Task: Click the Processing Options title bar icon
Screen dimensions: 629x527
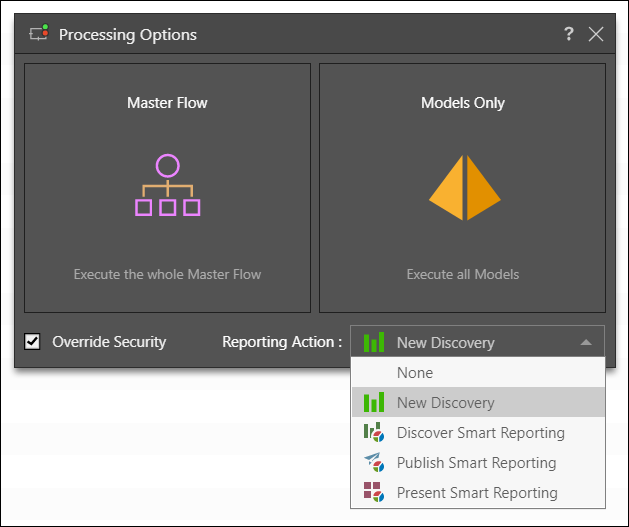Action: (x=39, y=34)
